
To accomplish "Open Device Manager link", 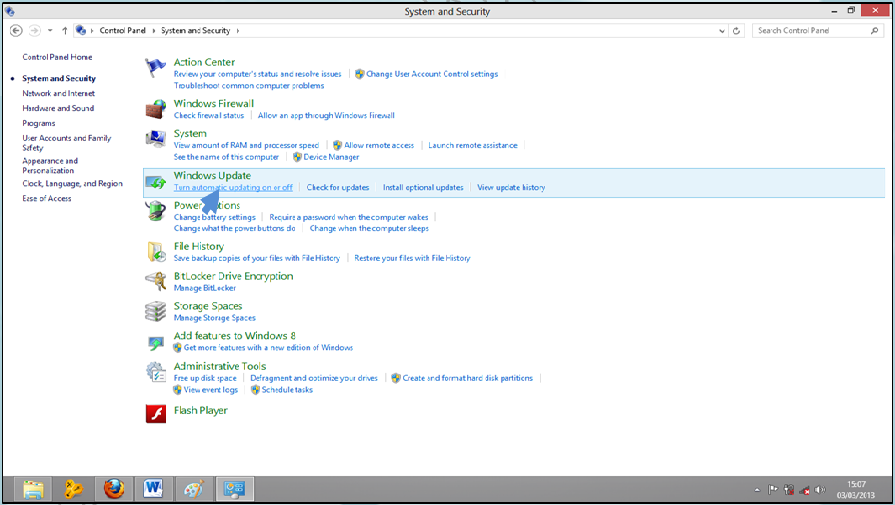I will (x=331, y=157).
